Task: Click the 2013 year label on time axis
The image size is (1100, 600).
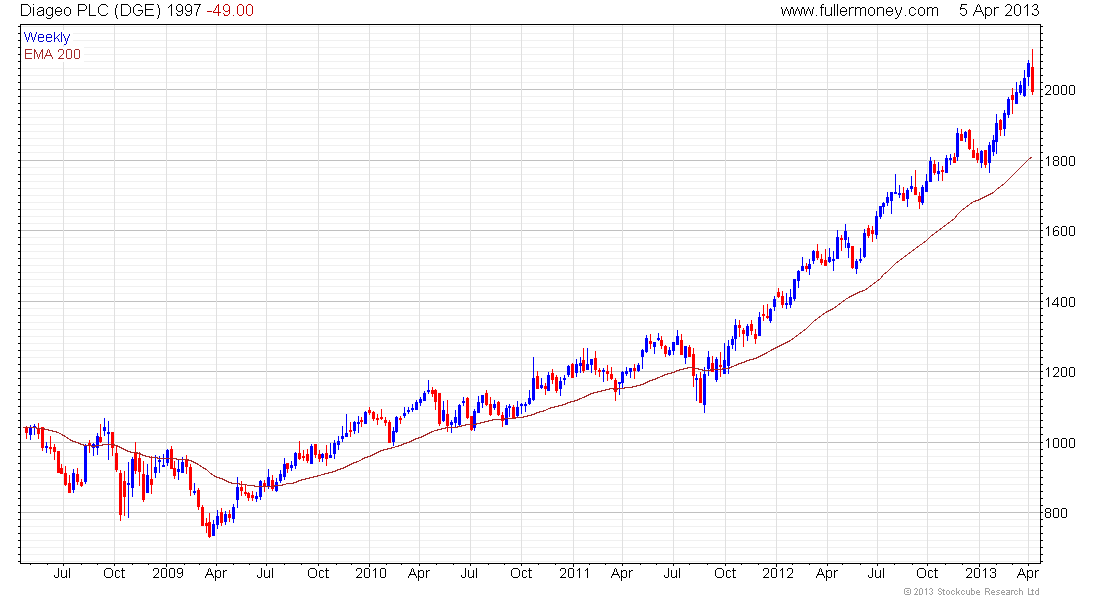Action: [981, 573]
